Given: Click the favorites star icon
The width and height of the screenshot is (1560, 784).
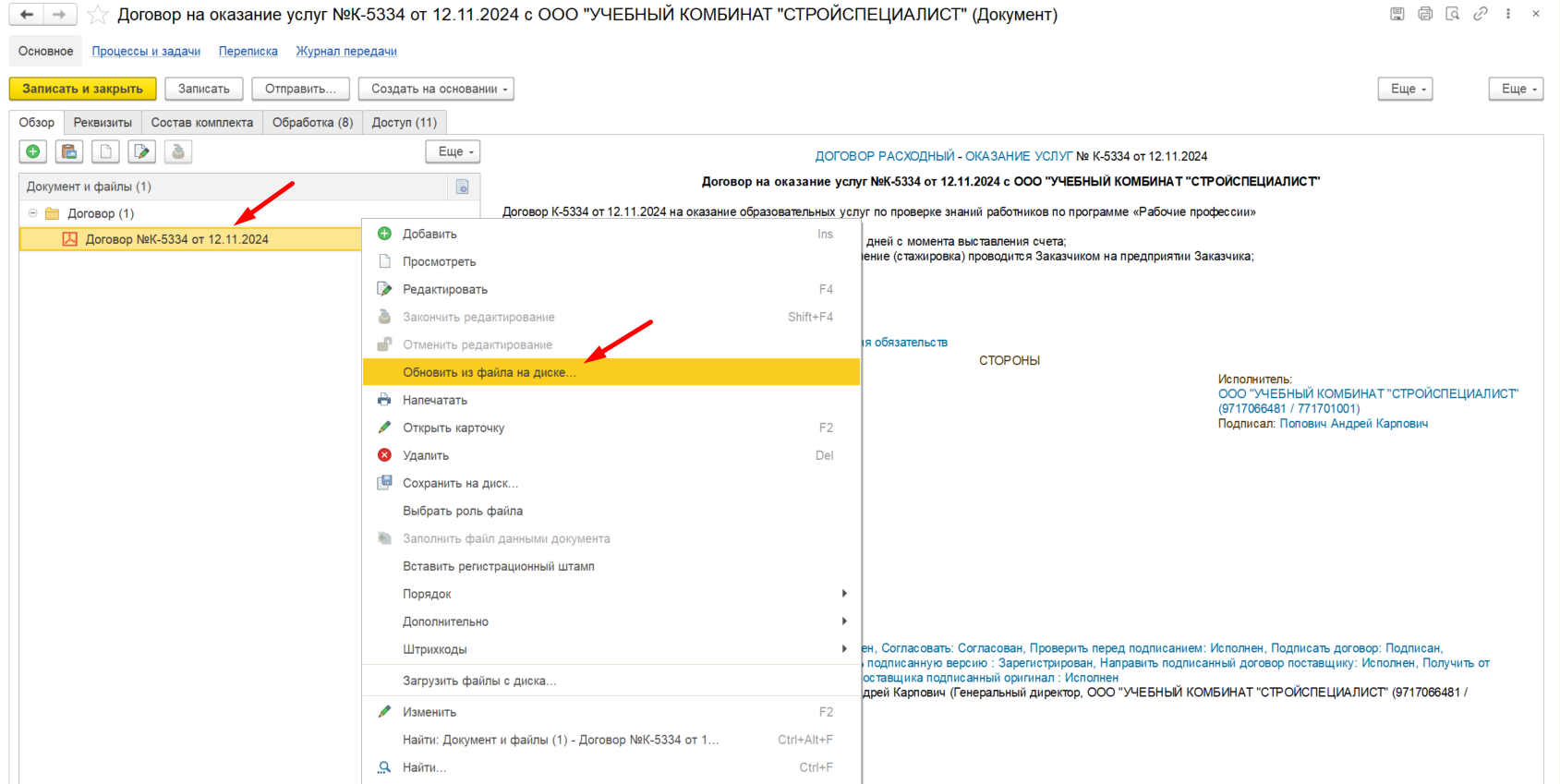Looking at the screenshot, I should 98,15.
